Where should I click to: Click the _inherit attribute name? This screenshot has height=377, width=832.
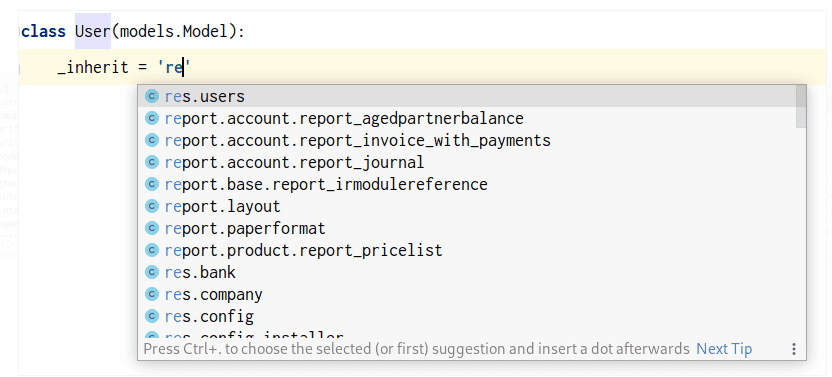click(x=93, y=67)
